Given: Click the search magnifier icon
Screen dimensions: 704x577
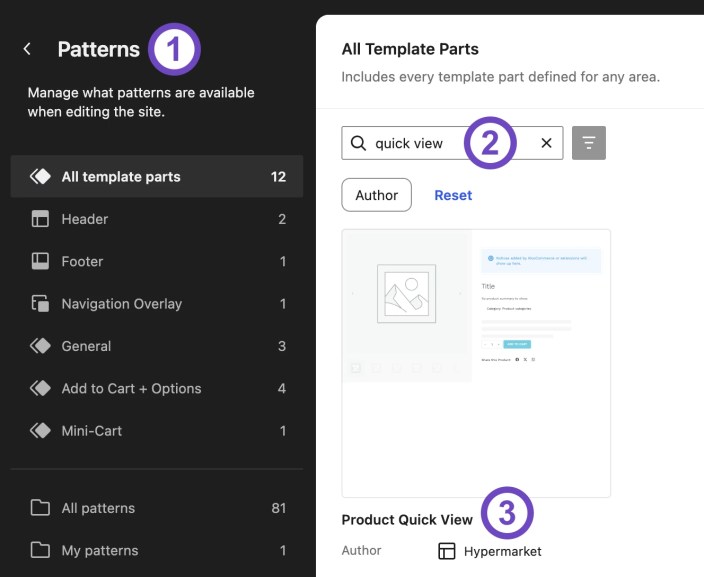Looking at the screenshot, I should click(x=358, y=143).
